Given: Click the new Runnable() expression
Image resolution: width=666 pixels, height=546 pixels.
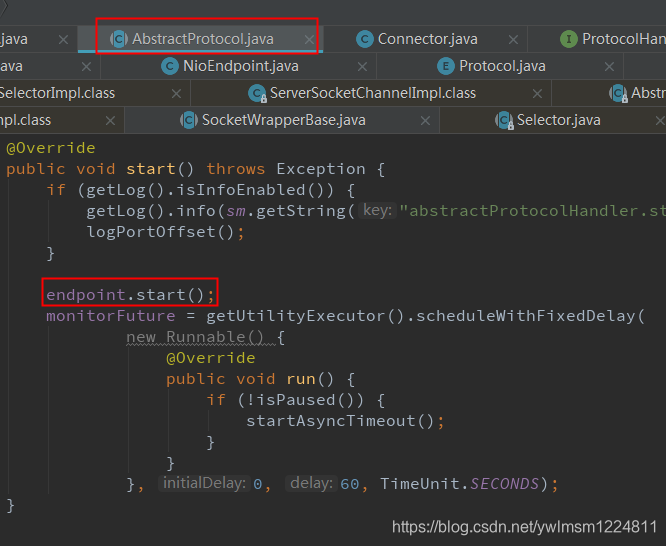Looking at the screenshot, I should coord(195,337).
